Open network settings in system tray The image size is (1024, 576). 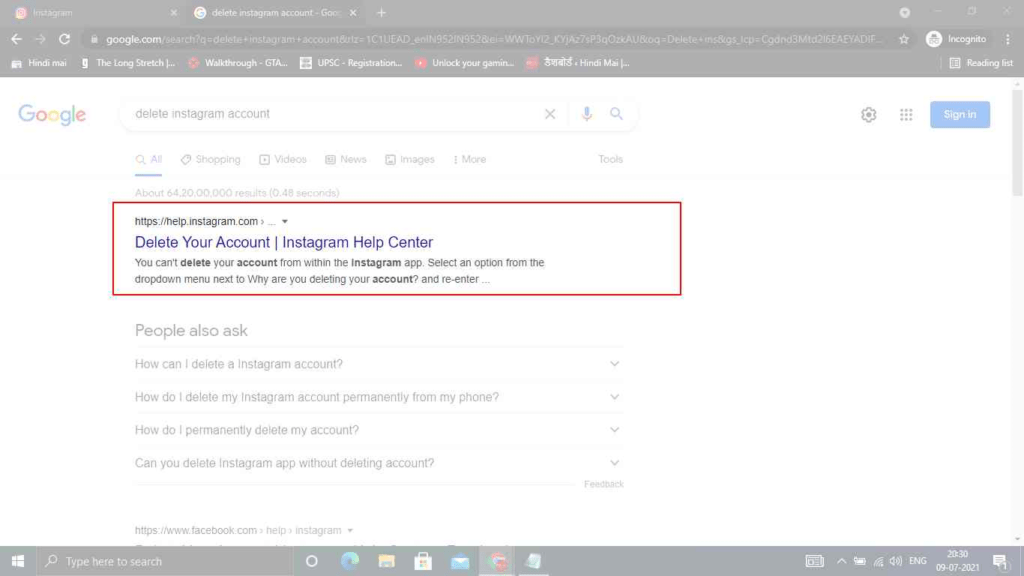(x=878, y=561)
